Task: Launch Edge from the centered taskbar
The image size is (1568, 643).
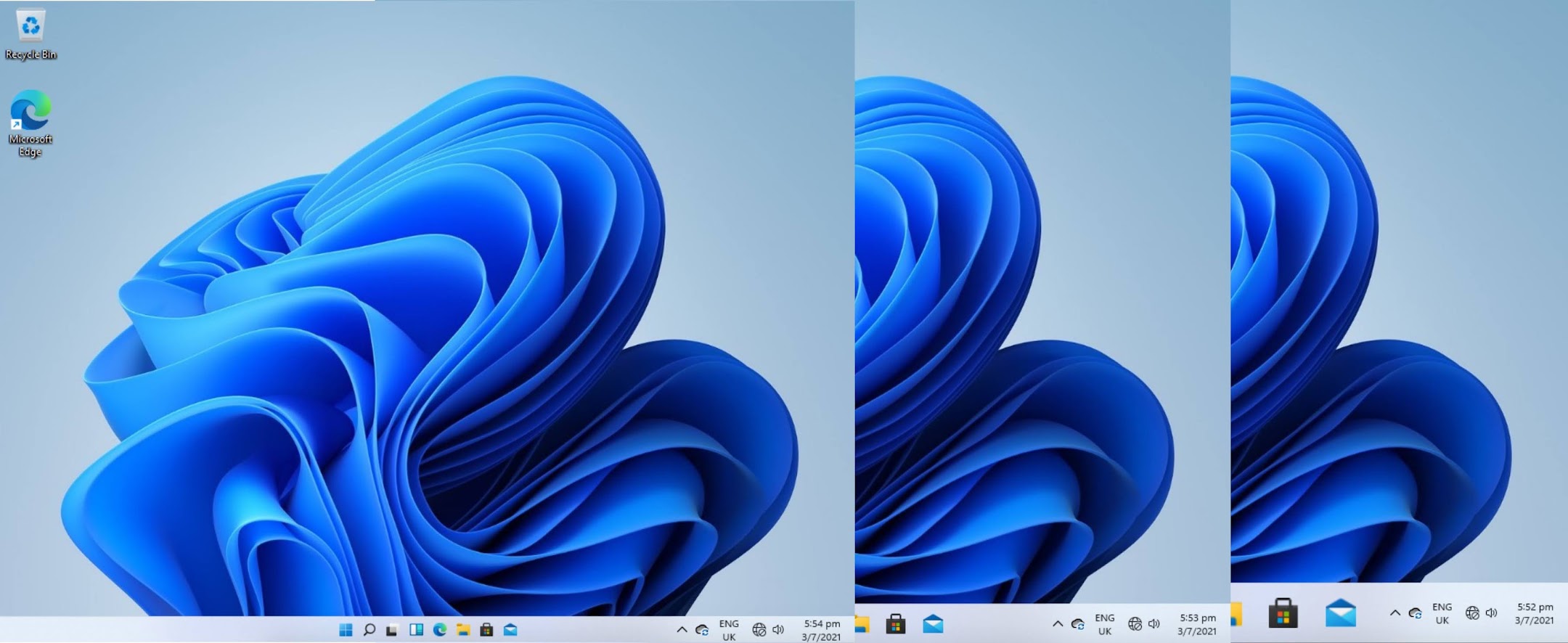Action: click(x=439, y=629)
